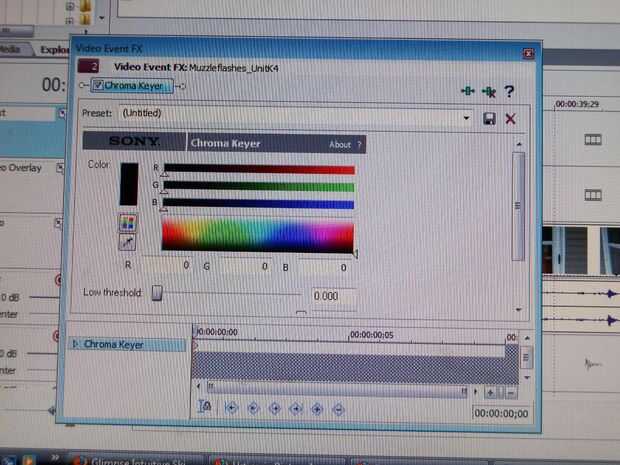Zoom out keyframe timeline with minus
This screenshot has width=620, height=465.
tap(511, 393)
